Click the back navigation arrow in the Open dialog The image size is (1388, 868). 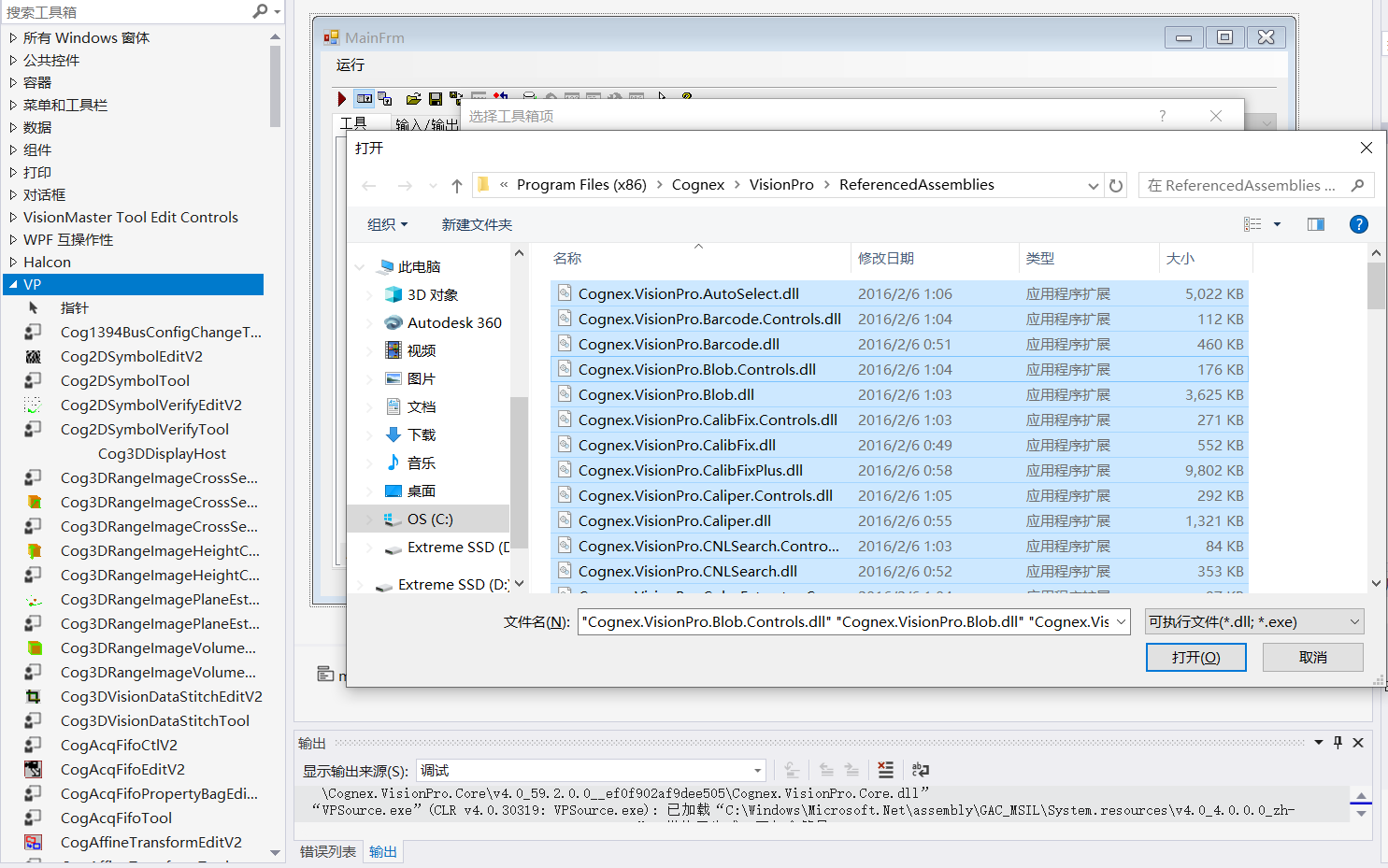coord(368,185)
